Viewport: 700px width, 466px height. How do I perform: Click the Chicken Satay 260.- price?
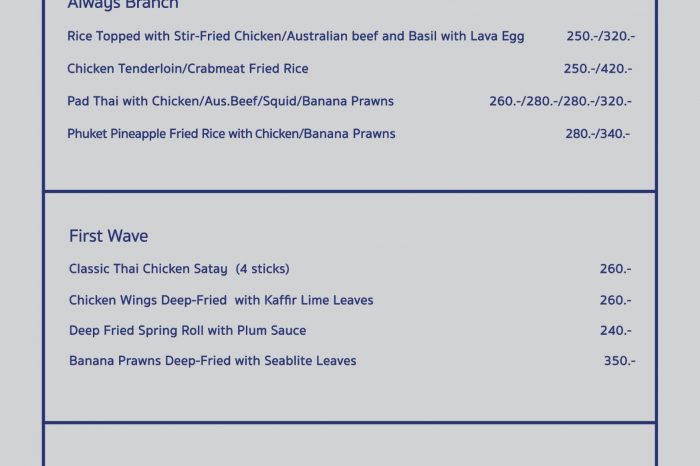tap(615, 269)
